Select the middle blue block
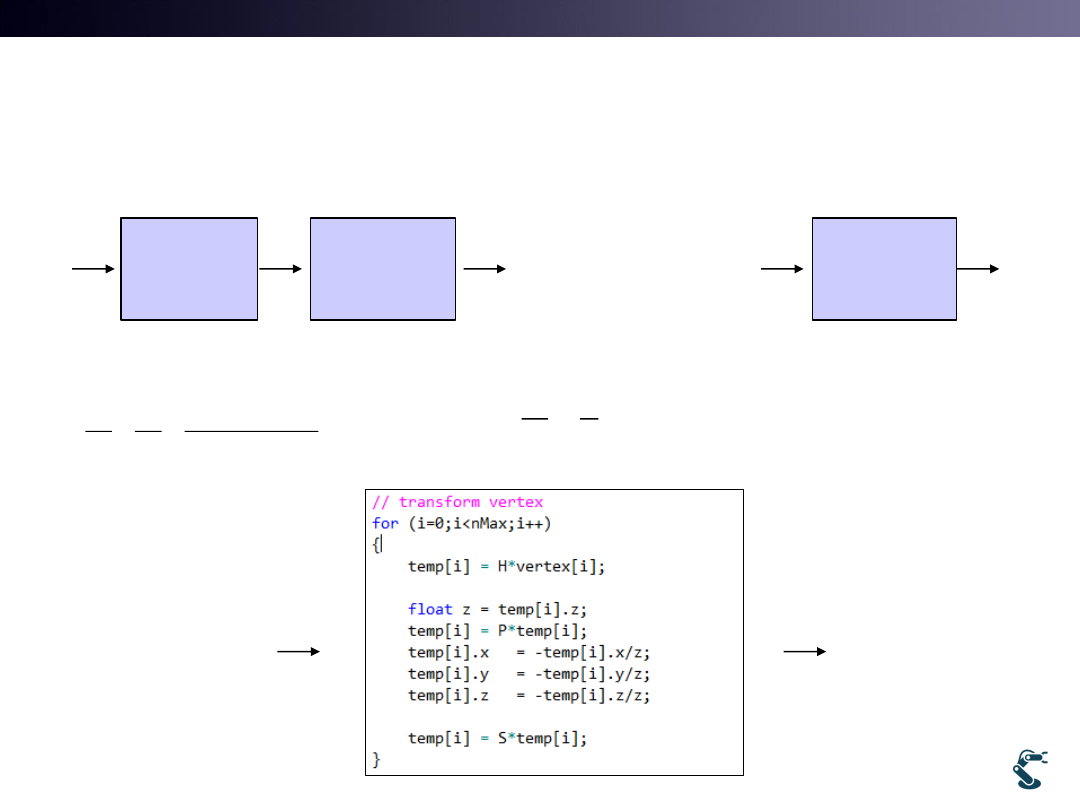 pos(383,268)
